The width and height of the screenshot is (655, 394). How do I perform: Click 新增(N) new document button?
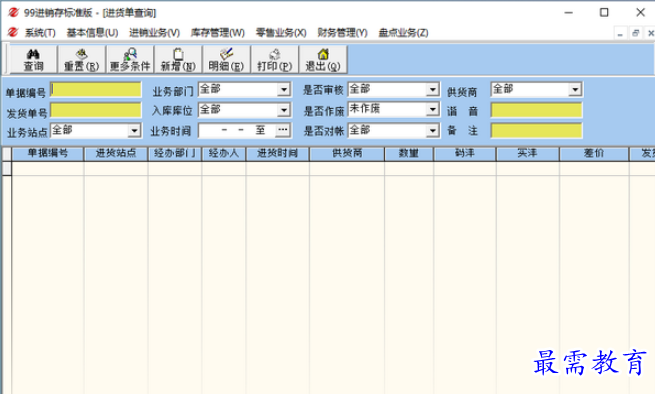[x=178, y=59]
